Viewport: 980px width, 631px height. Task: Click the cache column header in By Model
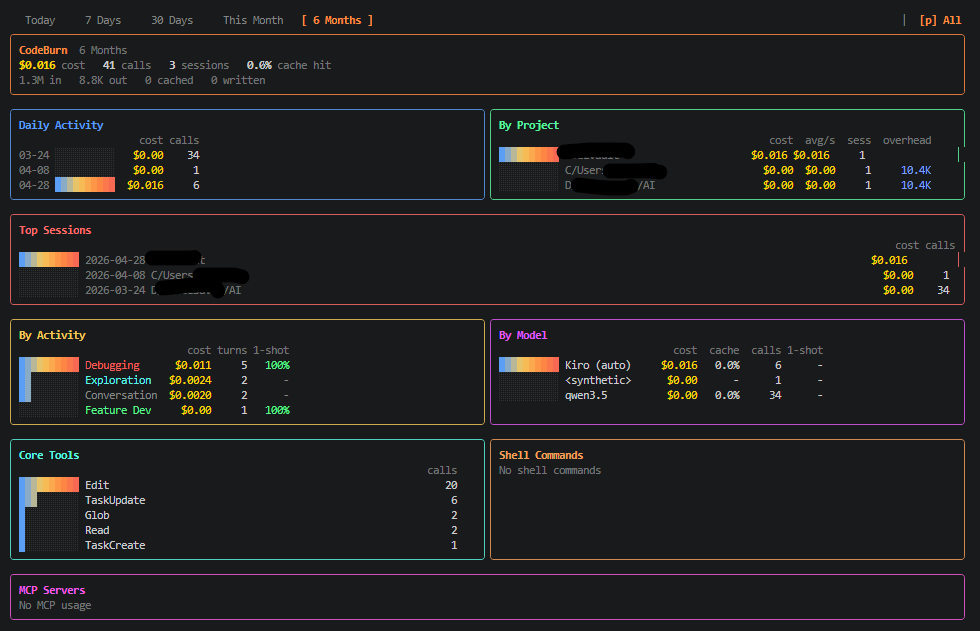click(724, 350)
